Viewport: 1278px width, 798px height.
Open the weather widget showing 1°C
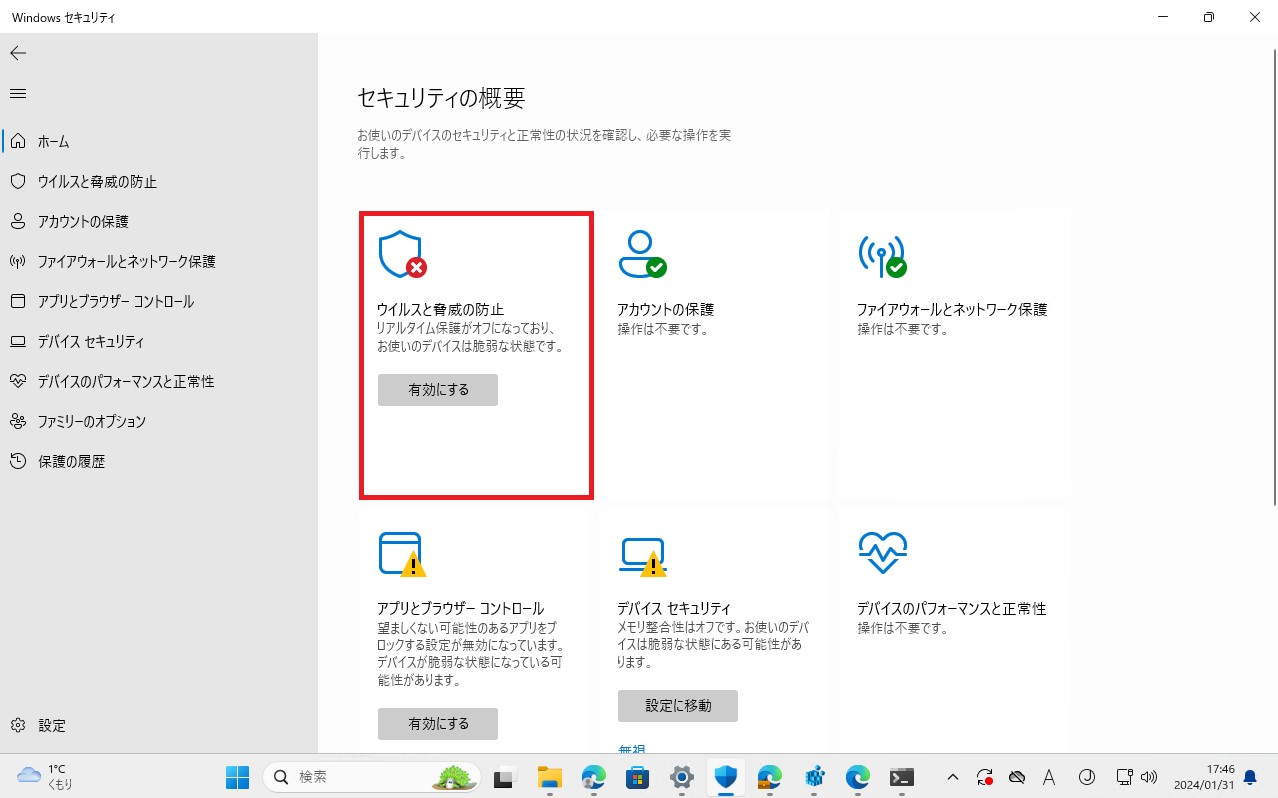coord(46,777)
